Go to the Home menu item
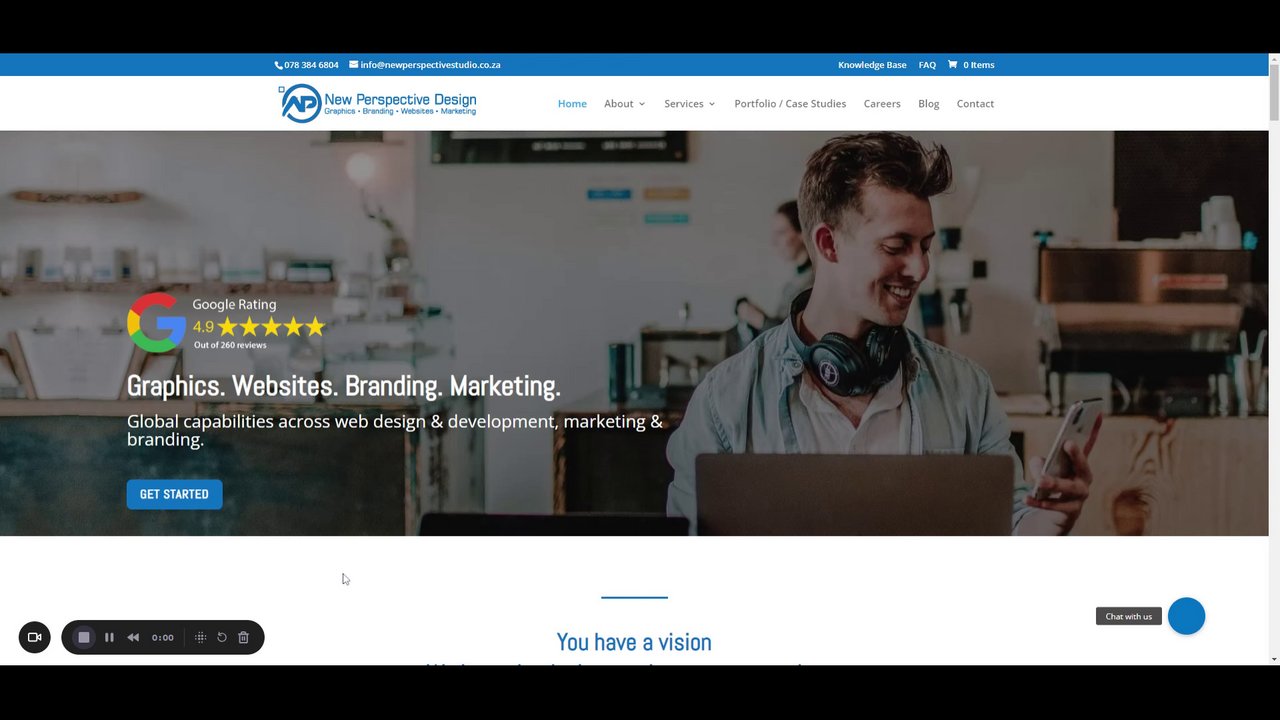The width and height of the screenshot is (1280, 720). tap(572, 103)
